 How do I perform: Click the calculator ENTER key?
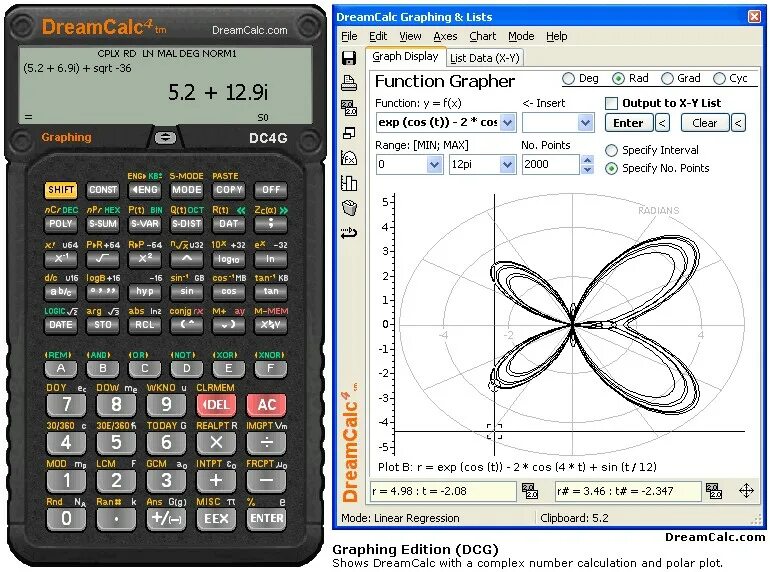coord(267,518)
